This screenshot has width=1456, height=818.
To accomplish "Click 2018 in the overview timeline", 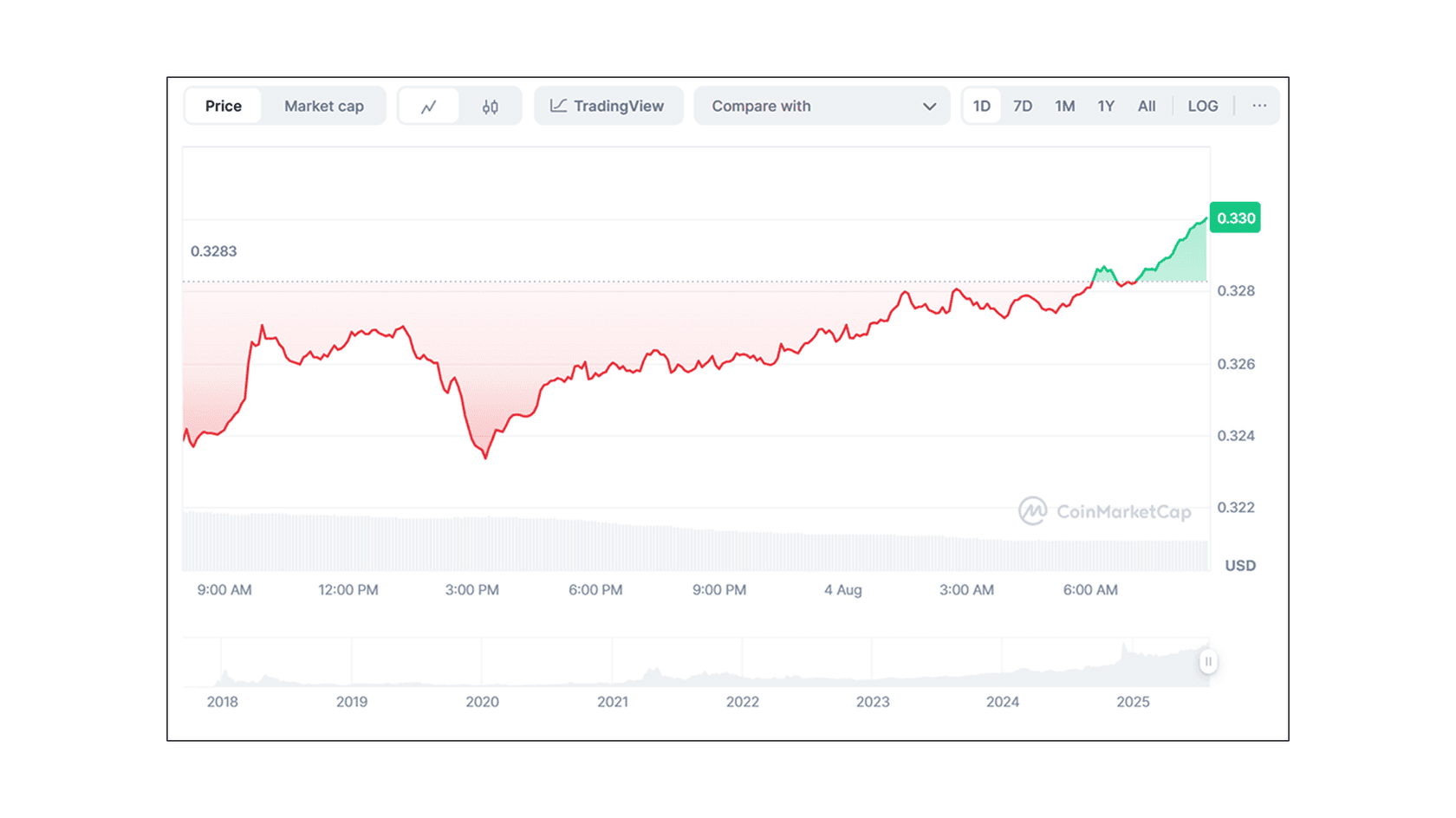I will click(223, 702).
